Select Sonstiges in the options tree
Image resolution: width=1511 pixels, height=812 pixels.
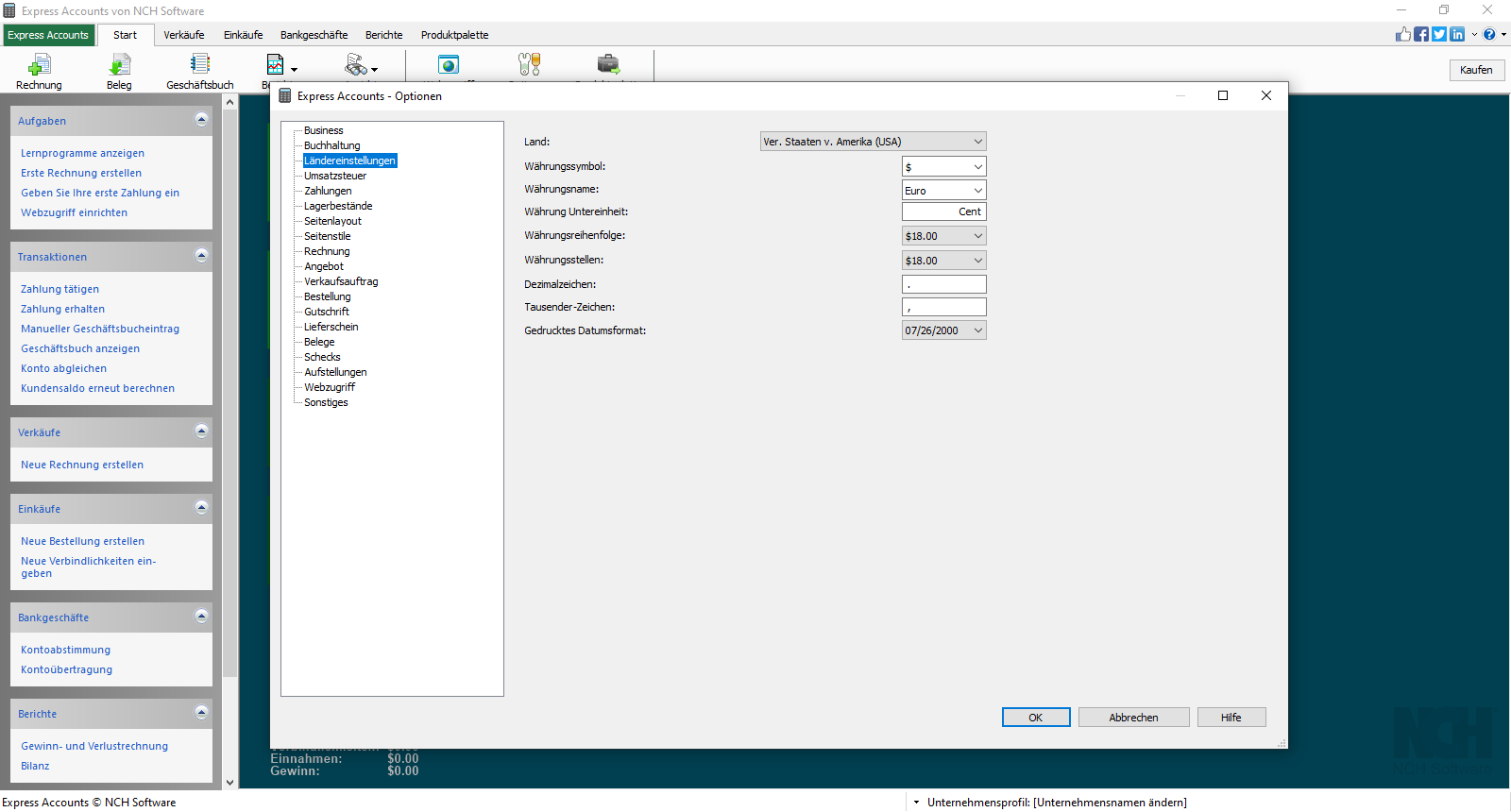(326, 402)
